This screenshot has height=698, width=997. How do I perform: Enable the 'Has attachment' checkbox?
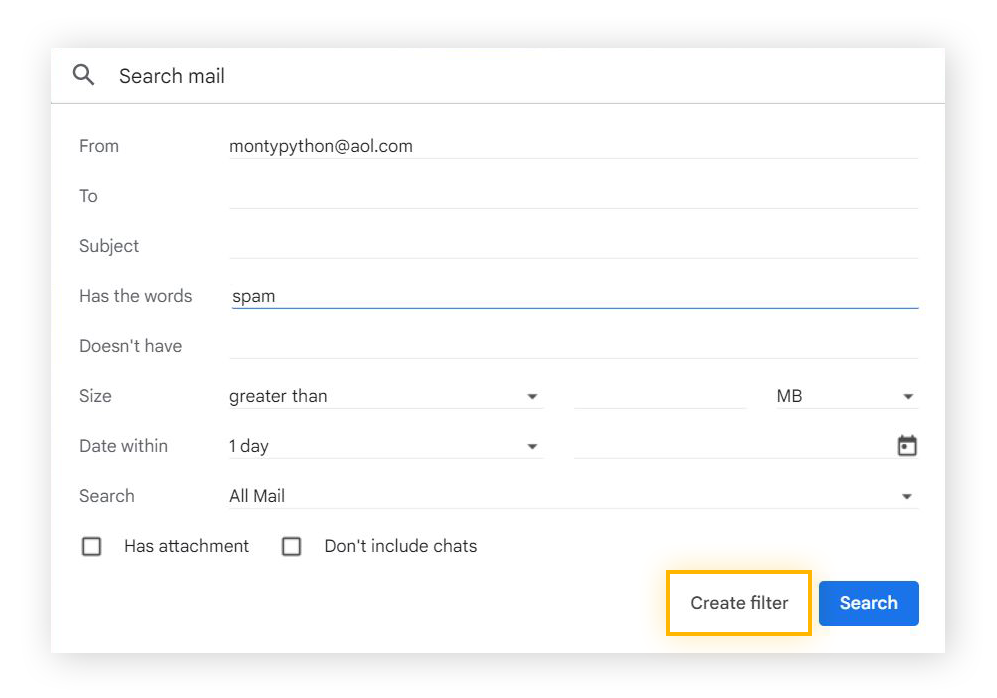click(x=92, y=546)
